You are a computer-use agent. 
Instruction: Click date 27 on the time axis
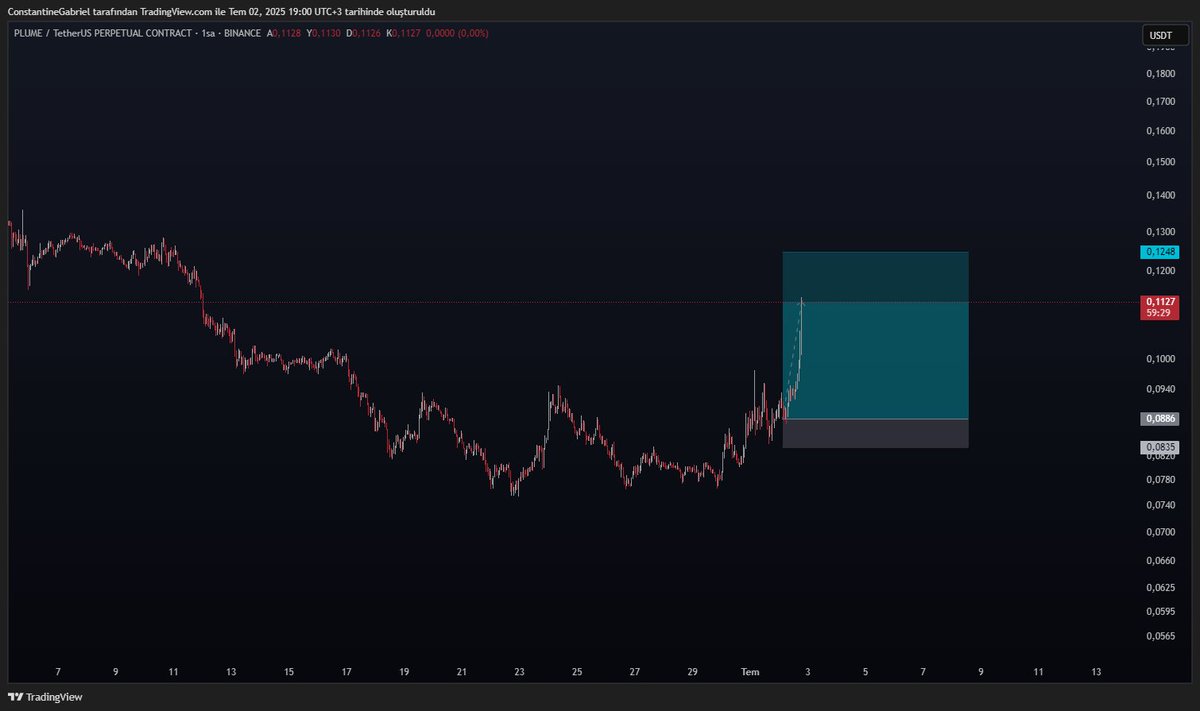[634, 672]
